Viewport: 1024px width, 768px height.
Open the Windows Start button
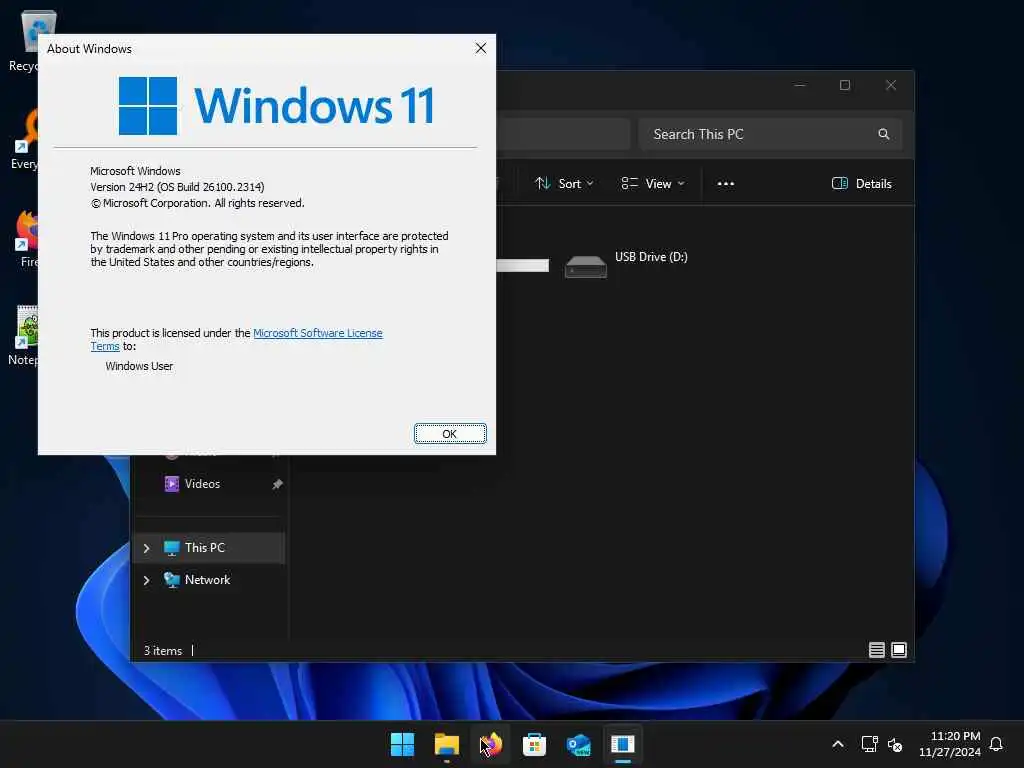[x=402, y=744]
